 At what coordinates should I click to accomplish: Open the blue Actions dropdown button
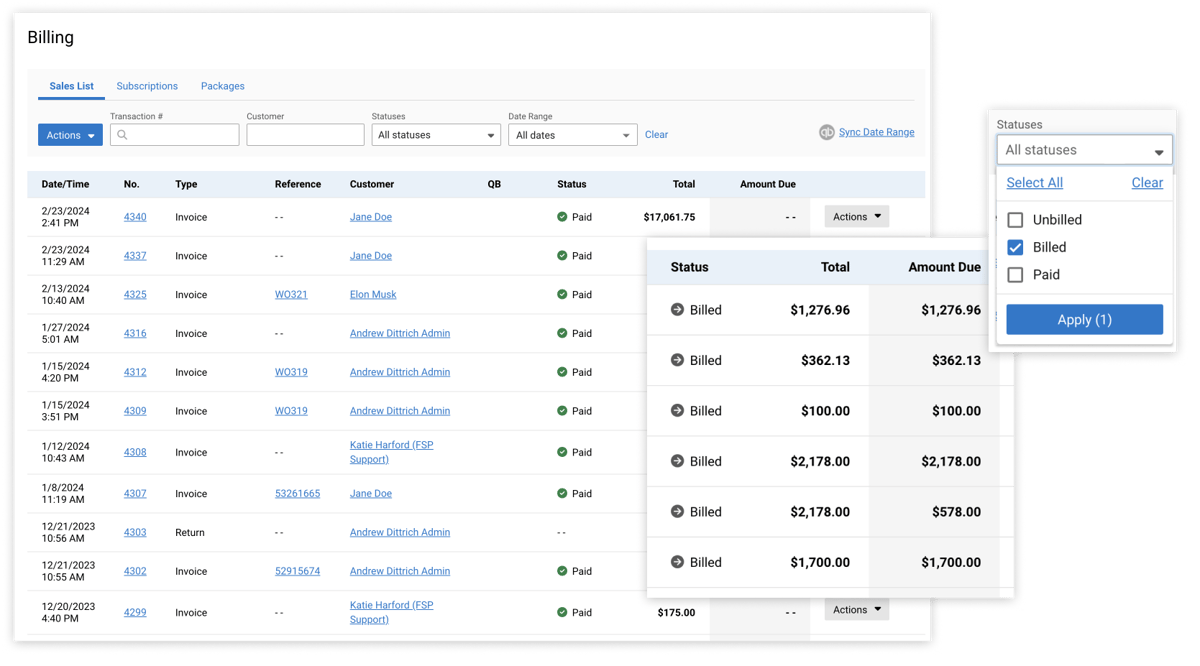coord(70,135)
